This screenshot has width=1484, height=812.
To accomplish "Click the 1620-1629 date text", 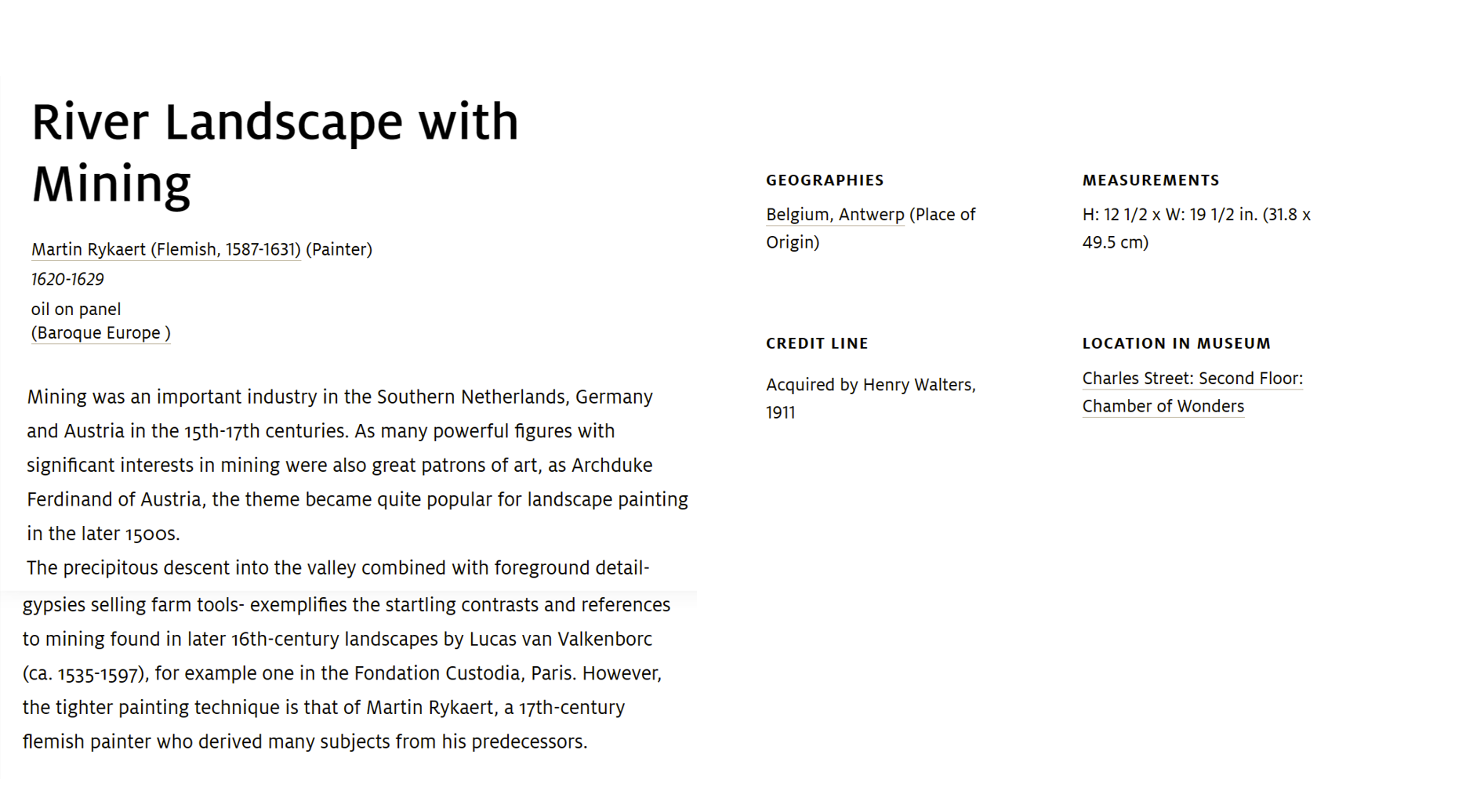I will click(x=67, y=280).
